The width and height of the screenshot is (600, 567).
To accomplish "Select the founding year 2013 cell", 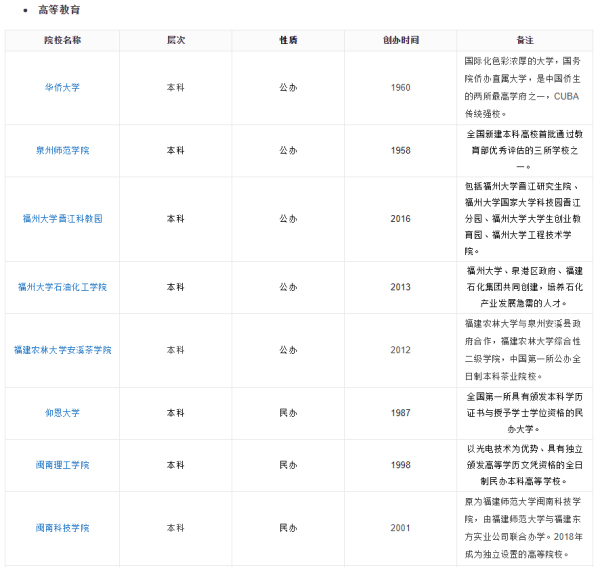I will click(x=401, y=287).
